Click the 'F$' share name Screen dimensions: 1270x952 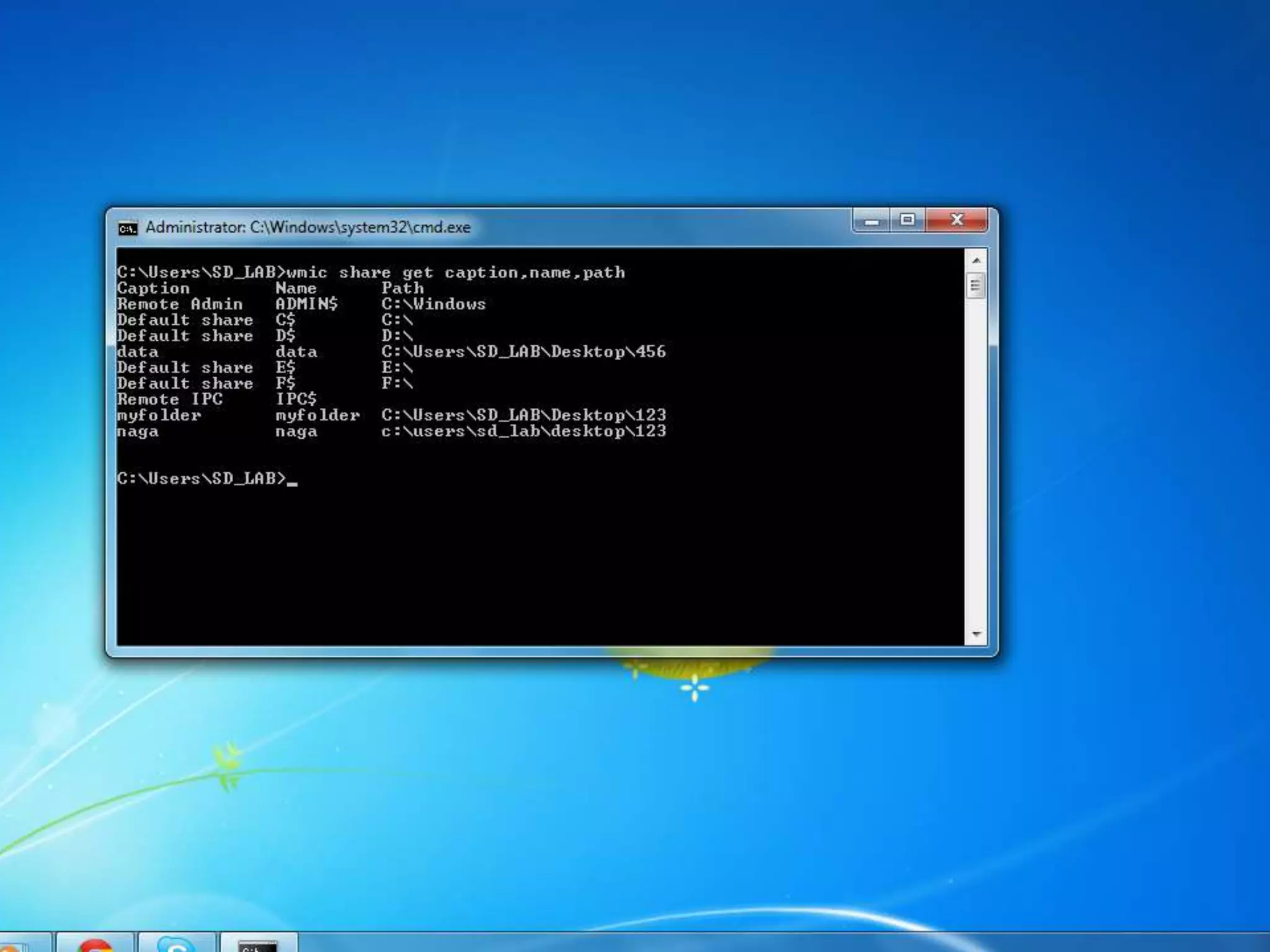coord(285,384)
